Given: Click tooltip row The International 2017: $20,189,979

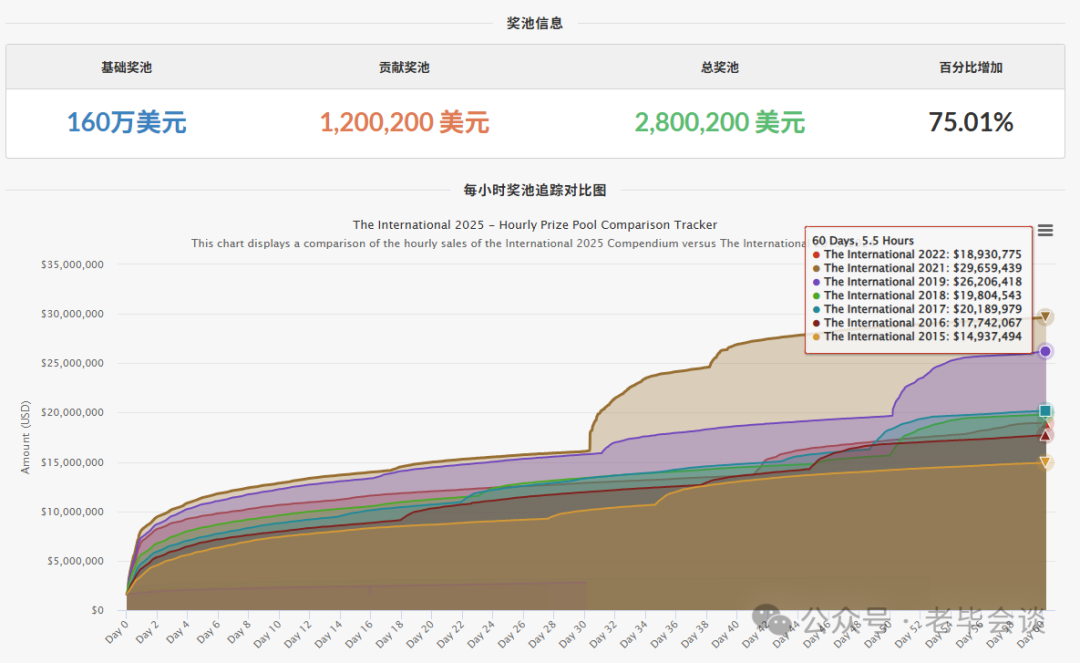Looking at the screenshot, I should coord(917,309).
